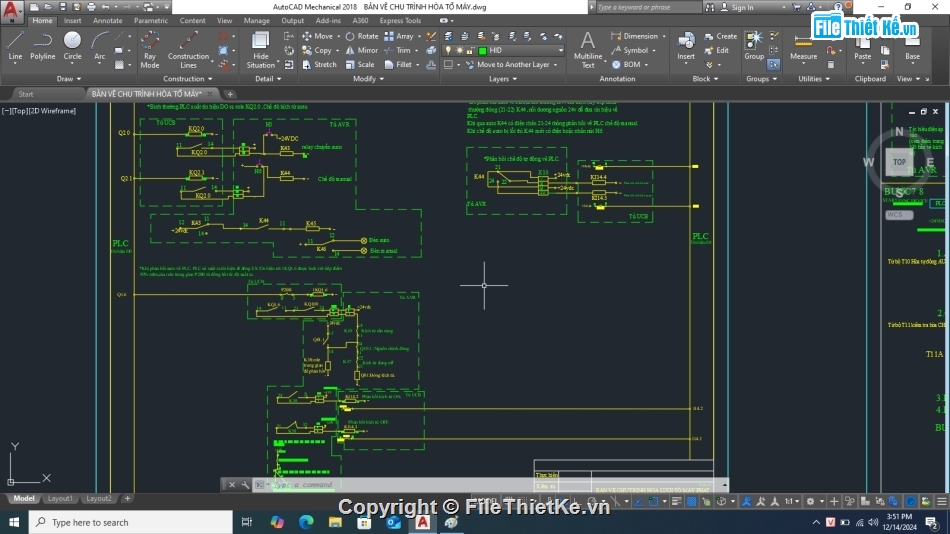This screenshot has width=950, height=534.
Task: Click the Scale tool
Action: pos(360,64)
